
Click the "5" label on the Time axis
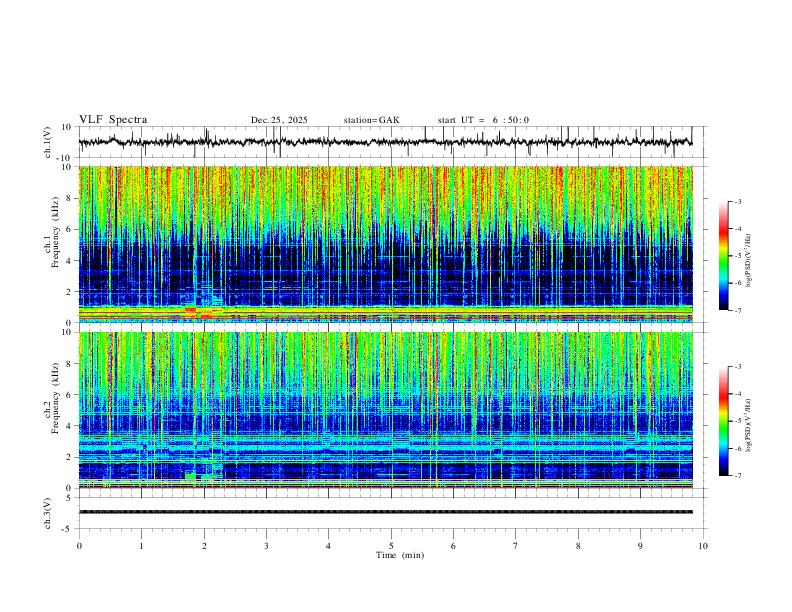(391, 546)
